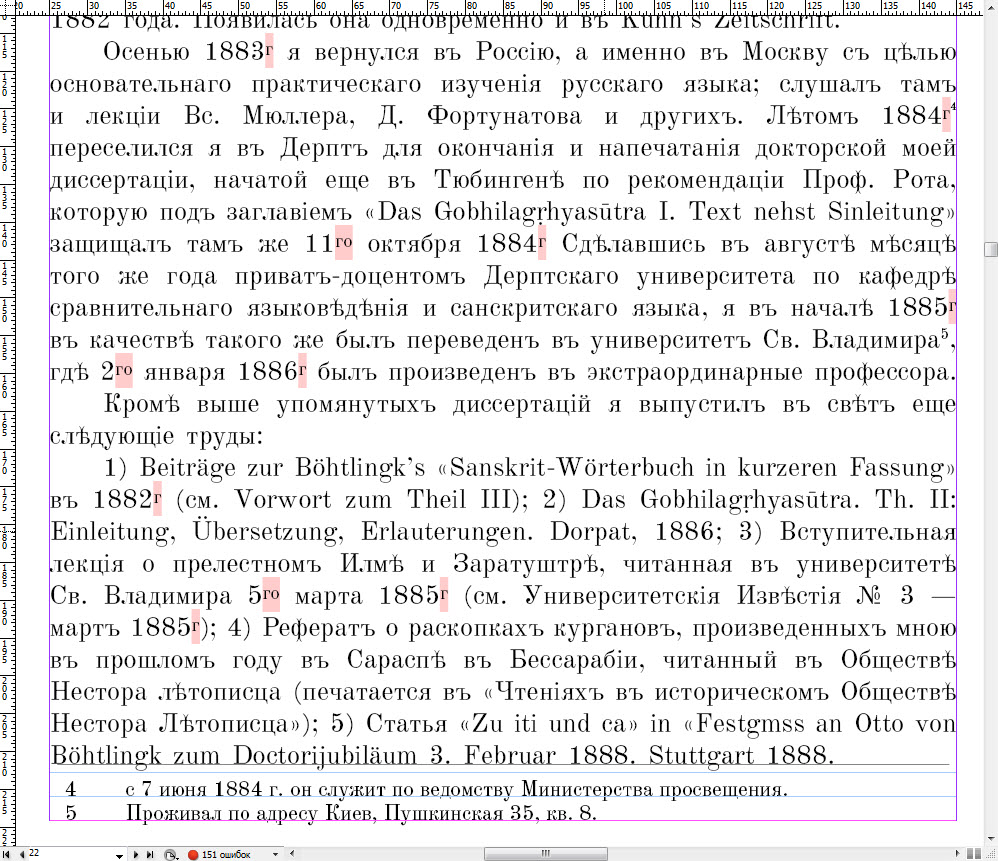Click the text 'Festgruss an Otto von'

(826, 724)
